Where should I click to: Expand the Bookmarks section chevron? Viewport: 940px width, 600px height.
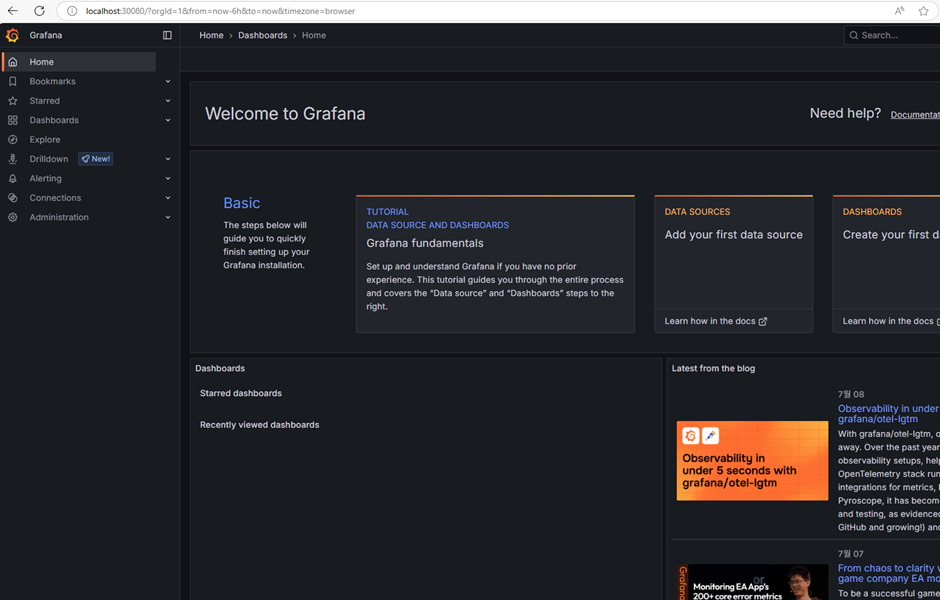tap(168, 82)
